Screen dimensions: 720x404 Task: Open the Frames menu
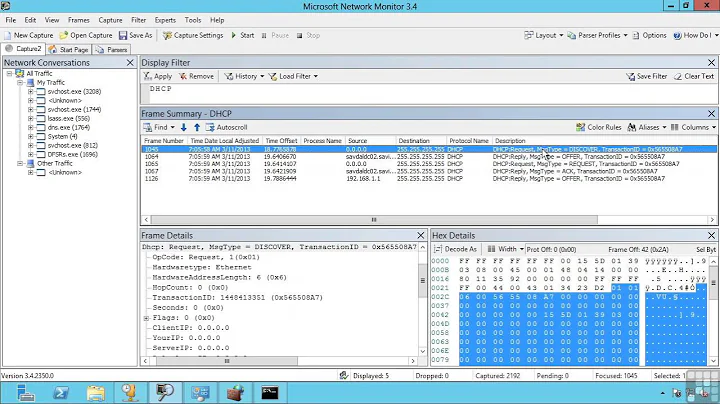(x=79, y=20)
